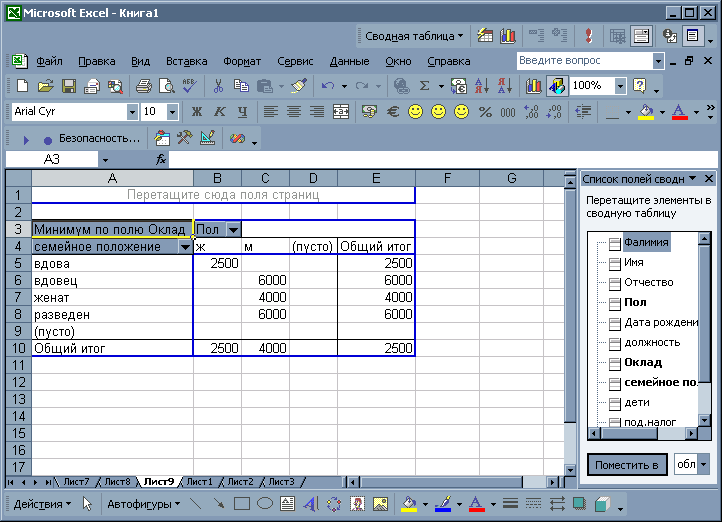The height and width of the screenshot is (522, 722).
Task: Open Сводная таблица dropdown menu
Action: (414, 36)
